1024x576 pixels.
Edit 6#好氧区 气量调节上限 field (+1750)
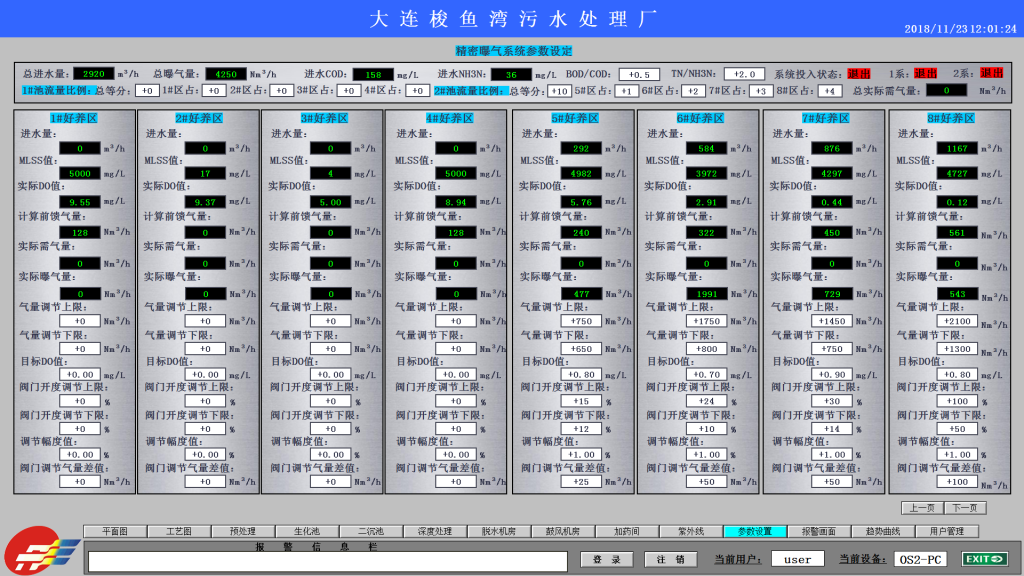[x=707, y=321]
